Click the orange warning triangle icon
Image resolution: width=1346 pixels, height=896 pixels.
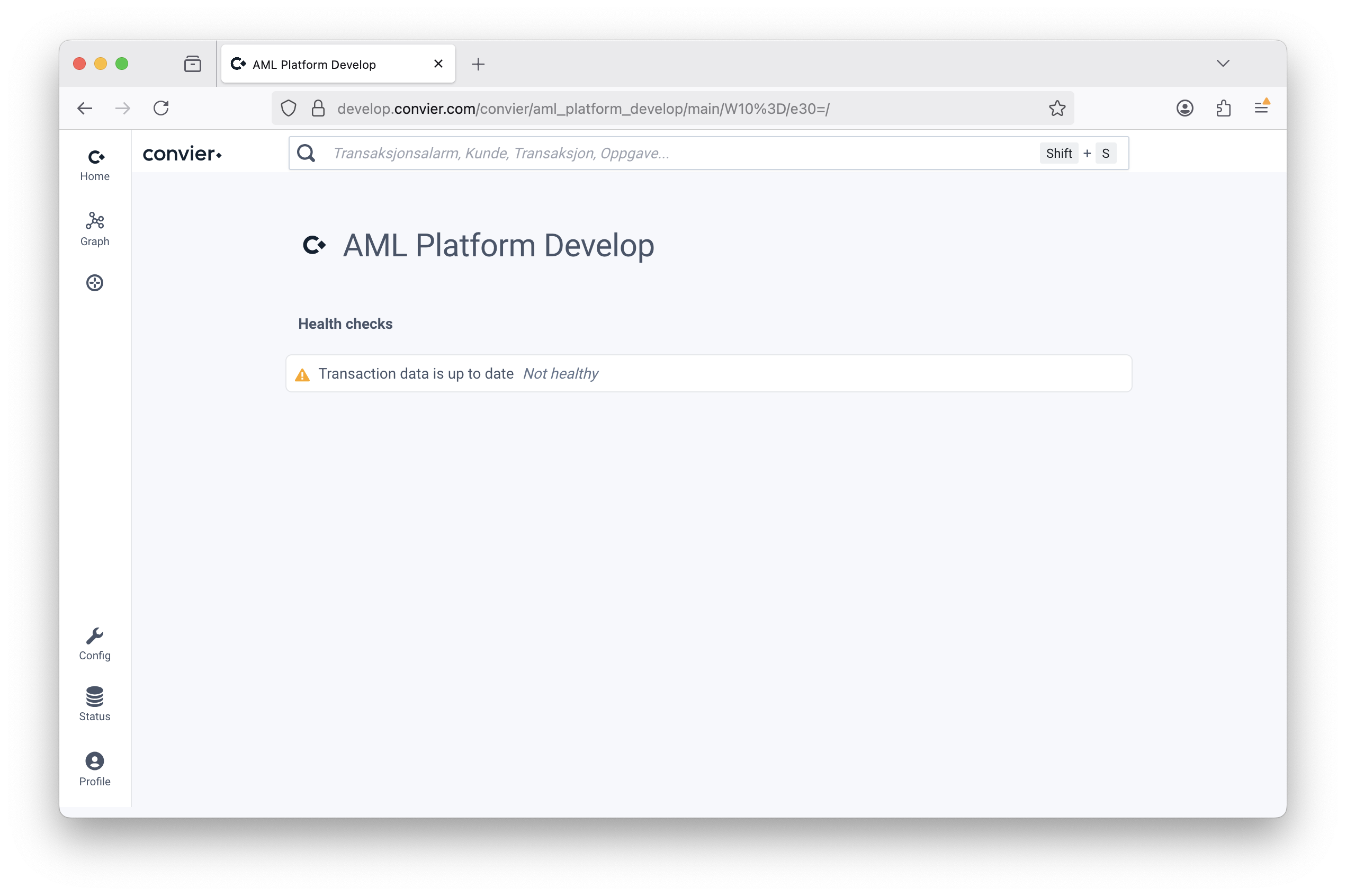pos(302,375)
